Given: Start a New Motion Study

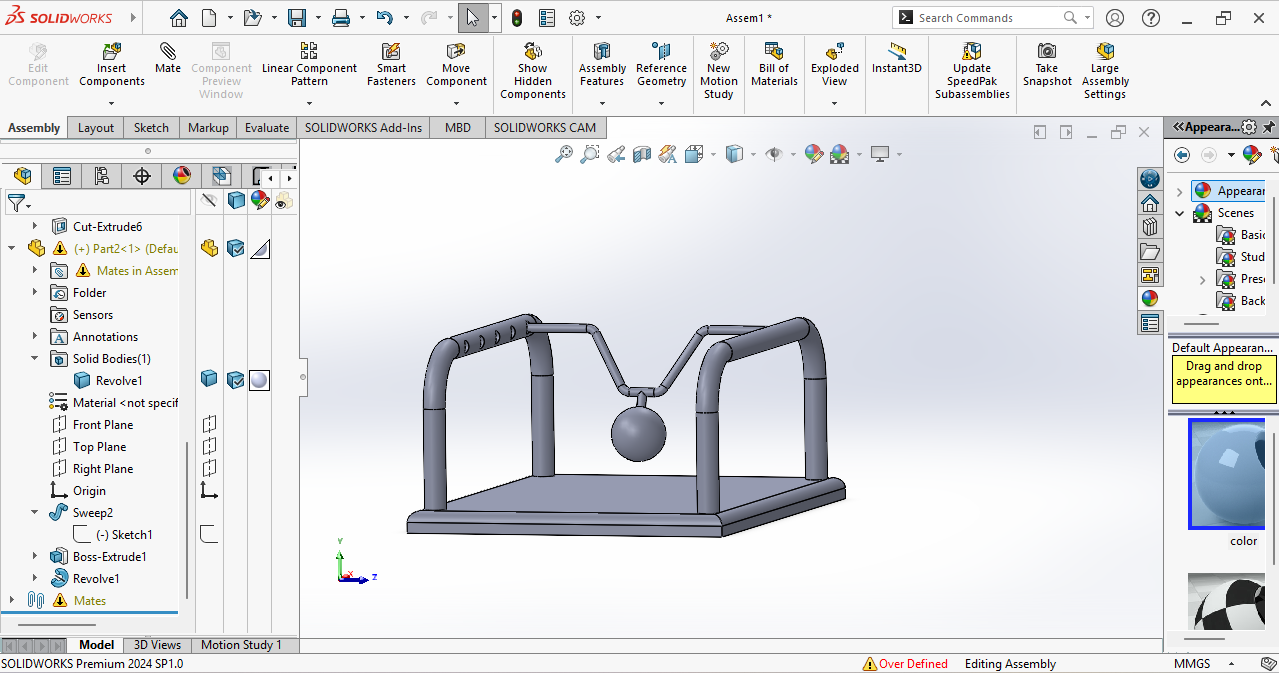Looking at the screenshot, I should click(718, 70).
